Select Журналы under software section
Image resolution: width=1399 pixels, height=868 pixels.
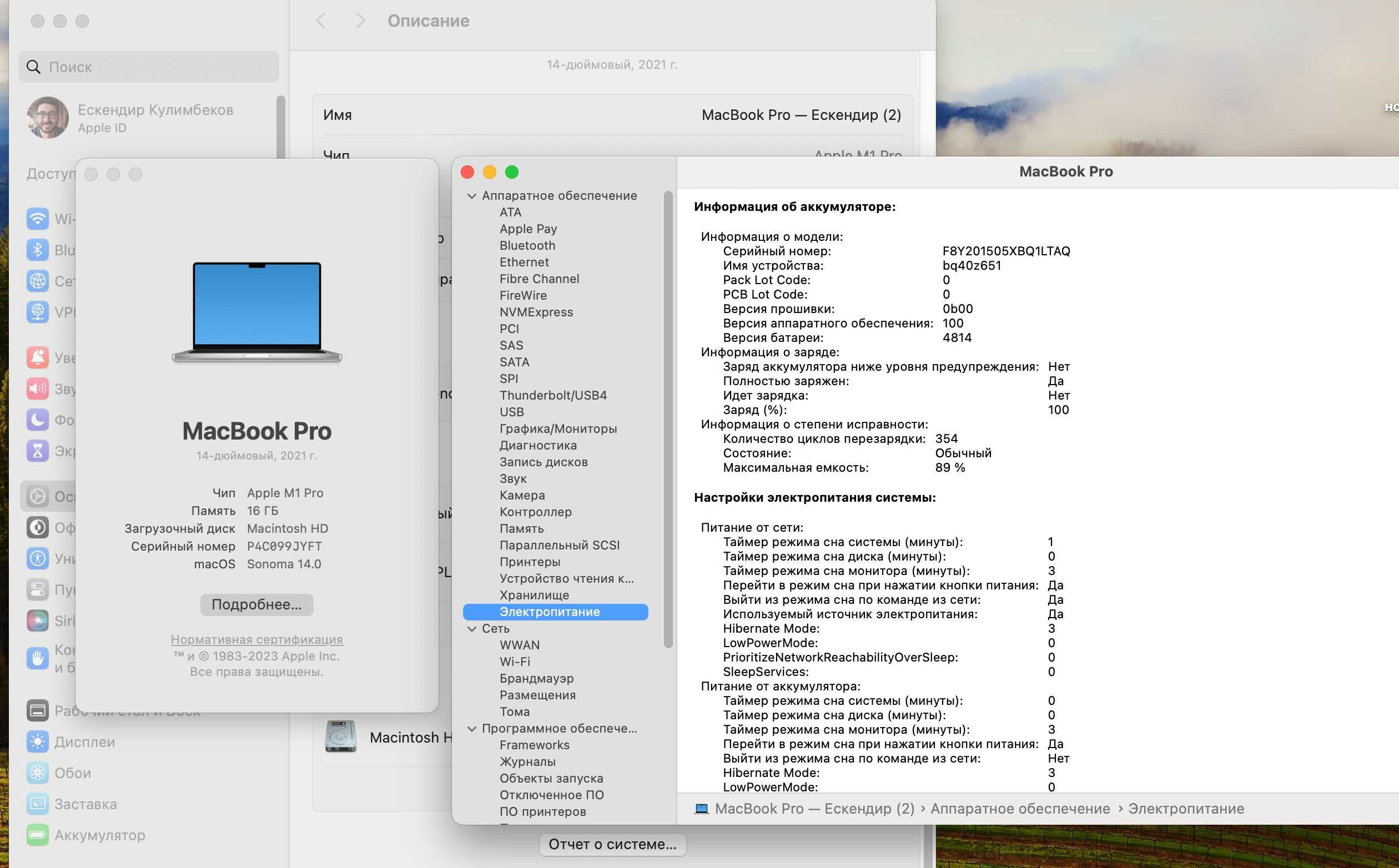tap(527, 762)
